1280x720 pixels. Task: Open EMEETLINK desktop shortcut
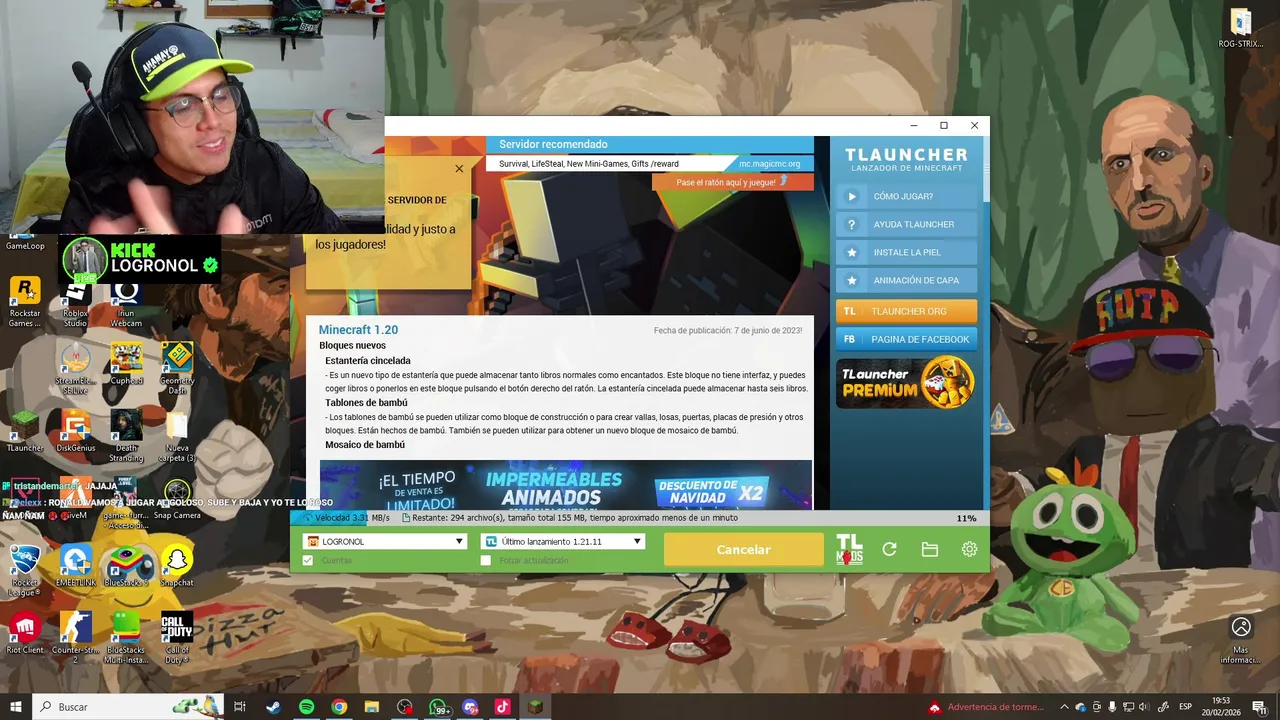tap(76, 566)
